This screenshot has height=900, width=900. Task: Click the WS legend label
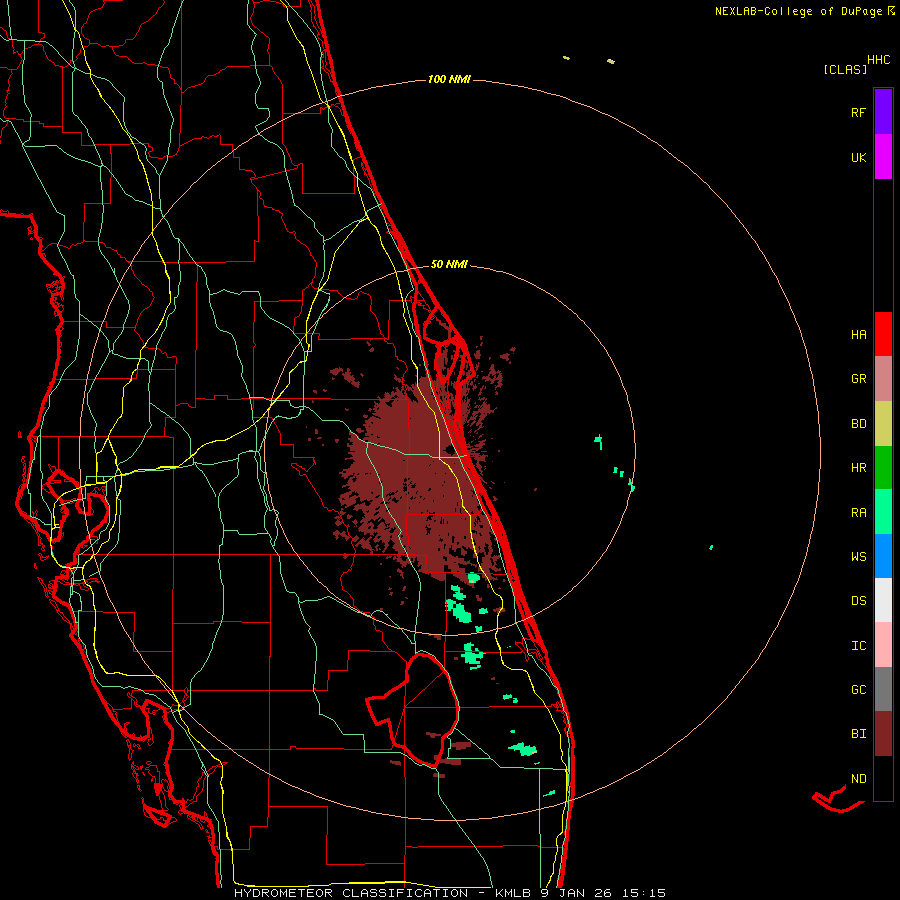pos(858,557)
